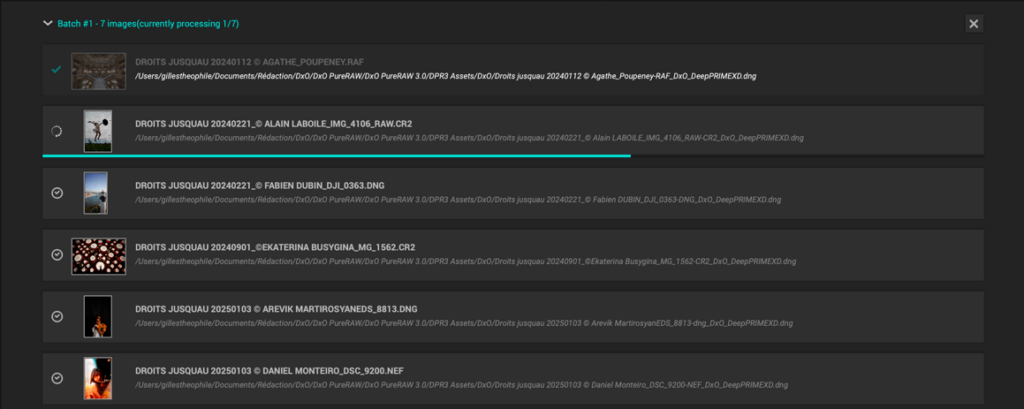This screenshot has height=409, width=1024.
Task: Open the Agathe Poupeney RAF thumbnail
Action: (99, 71)
